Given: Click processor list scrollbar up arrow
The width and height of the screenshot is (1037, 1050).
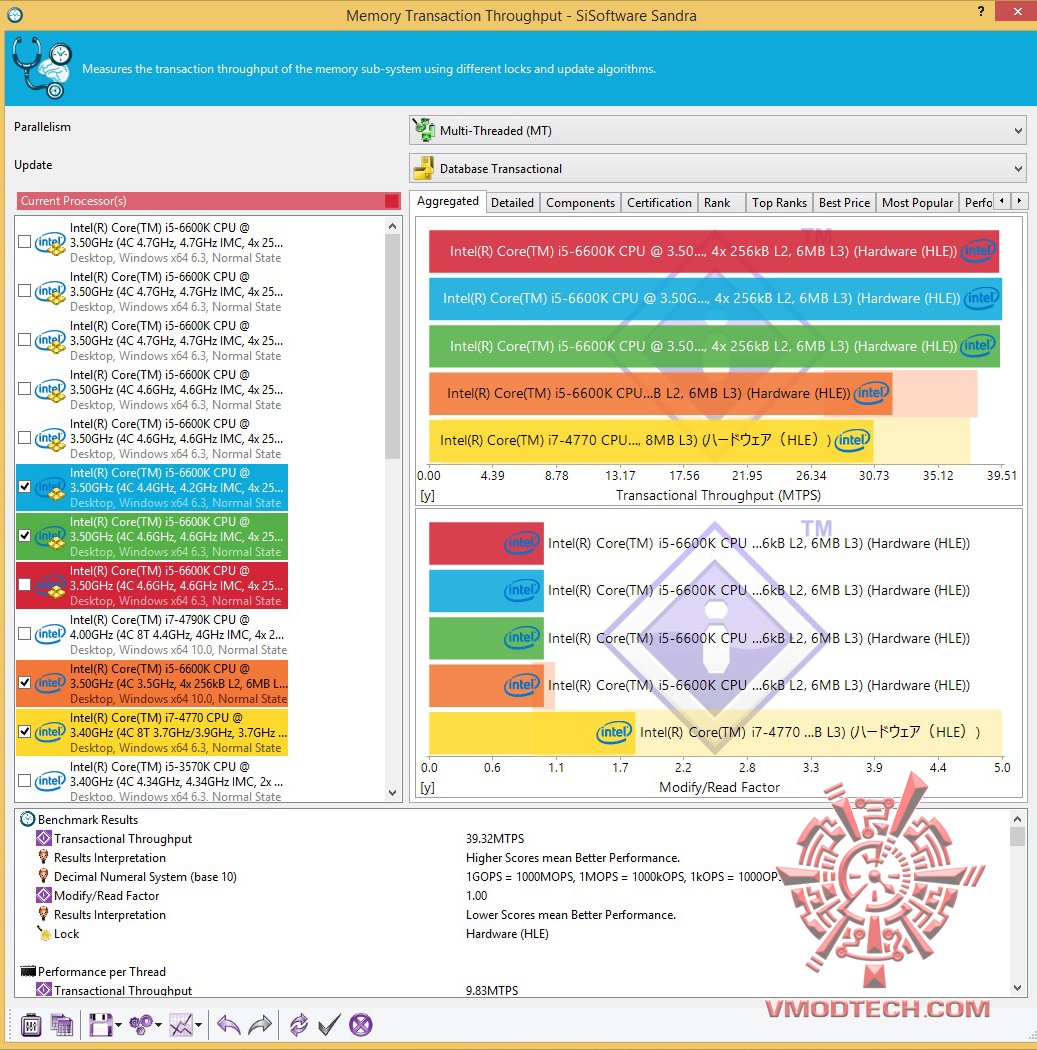Looking at the screenshot, I should [x=392, y=226].
